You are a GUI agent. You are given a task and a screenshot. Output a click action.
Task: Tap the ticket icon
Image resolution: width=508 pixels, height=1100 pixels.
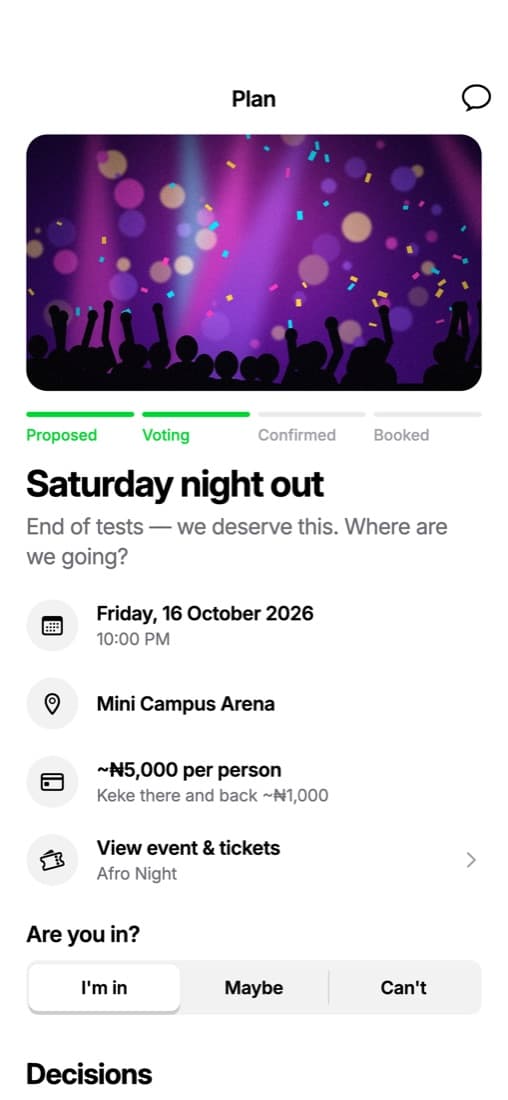click(x=52, y=859)
